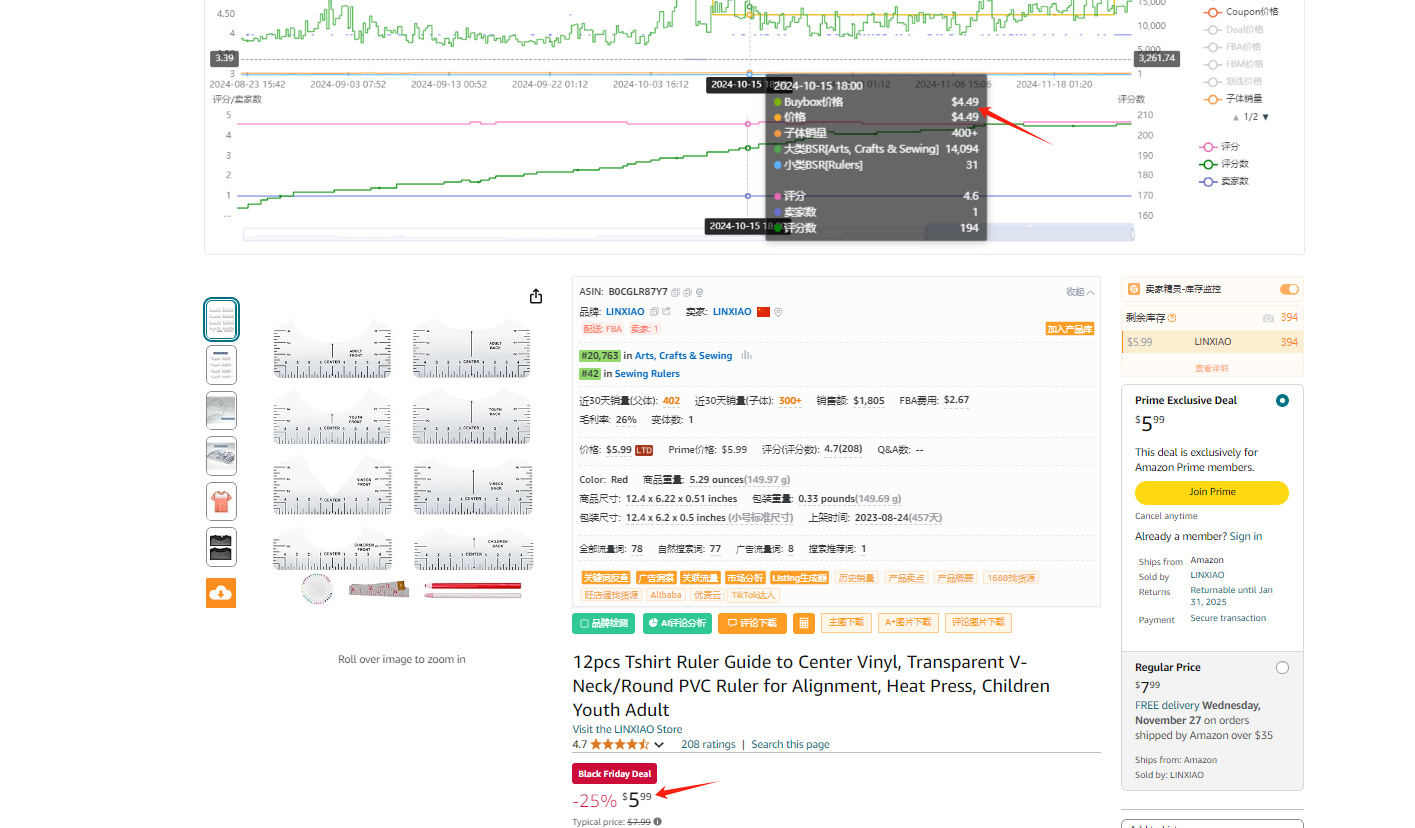This screenshot has width=1415, height=828.
Task: Select Regular Price radio option
Action: pyautogui.click(x=1282, y=667)
